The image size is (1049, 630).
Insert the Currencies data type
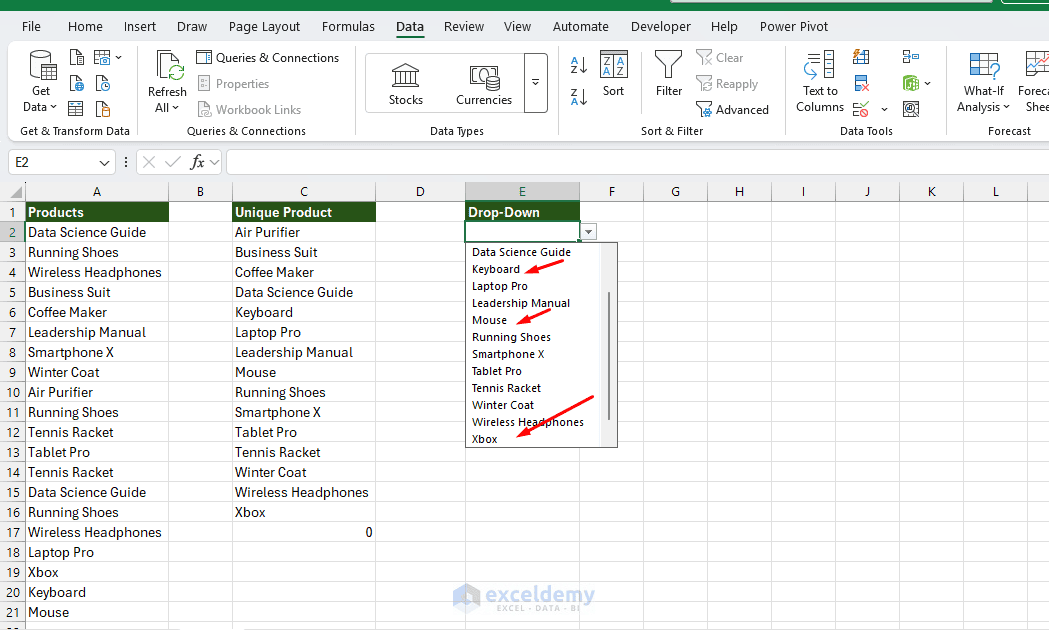click(484, 84)
